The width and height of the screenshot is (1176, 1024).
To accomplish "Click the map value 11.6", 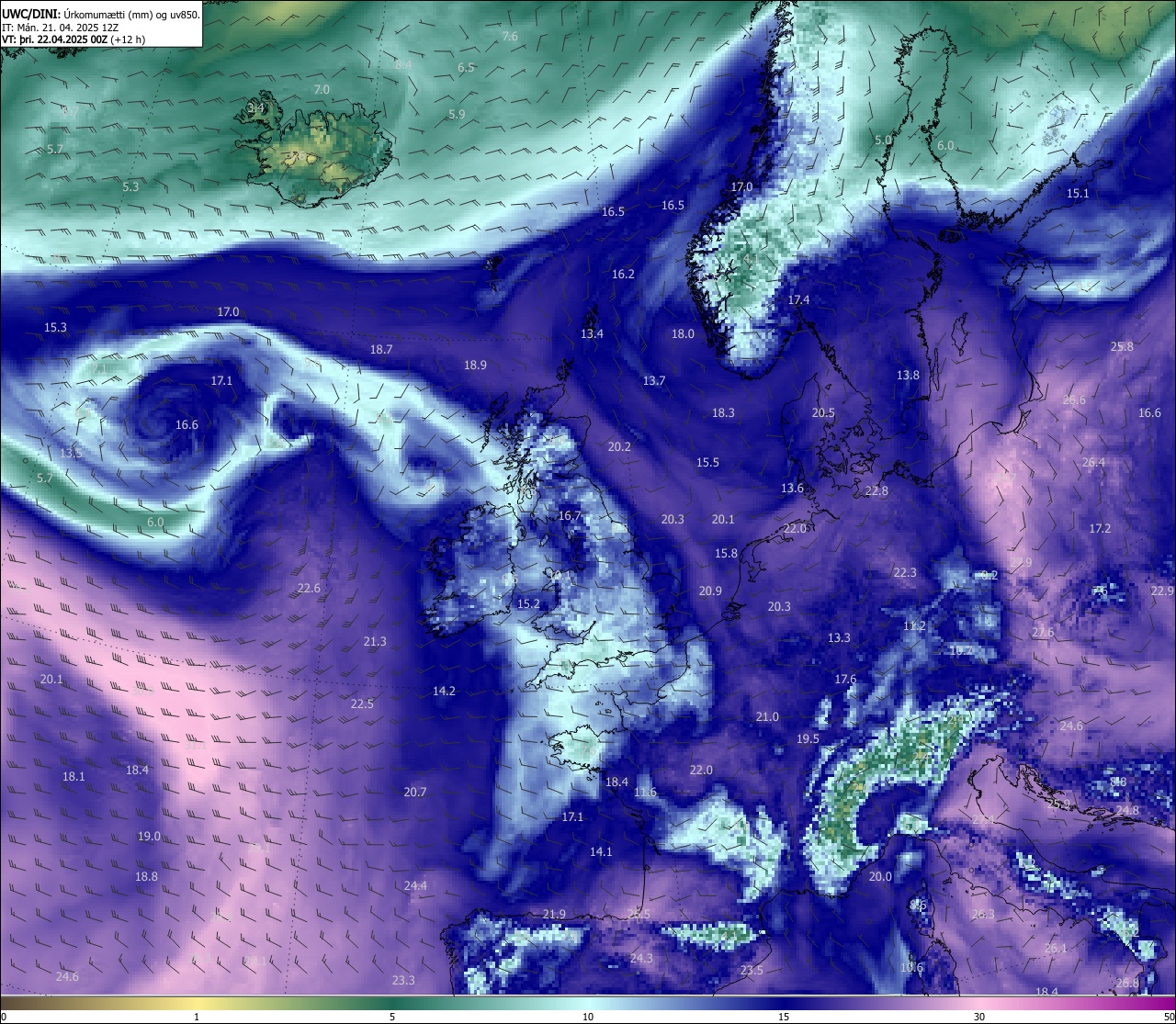I will [x=645, y=792].
